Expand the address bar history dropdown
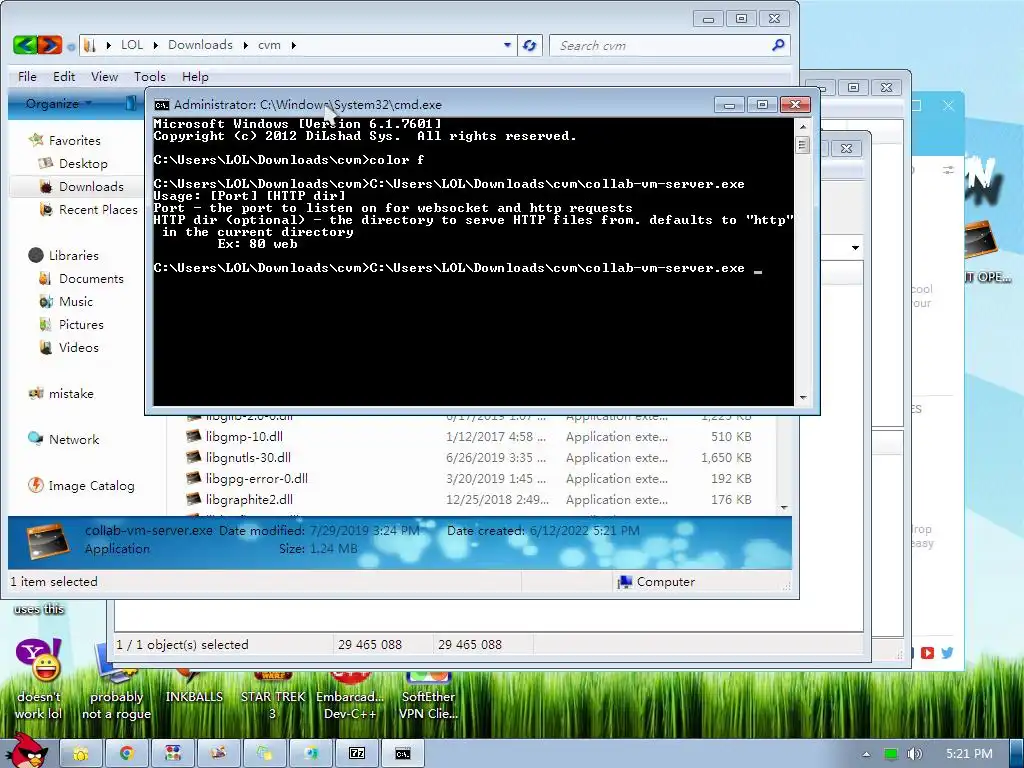 pos(507,45)
